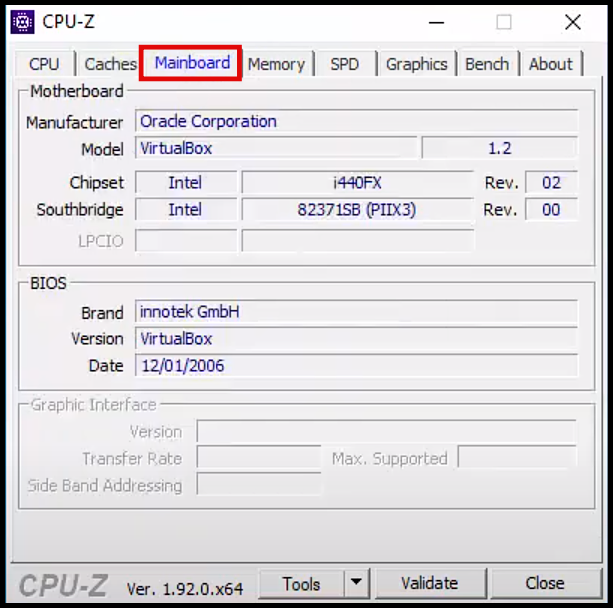Switch to the Graphics tab

tap(416, 64)
